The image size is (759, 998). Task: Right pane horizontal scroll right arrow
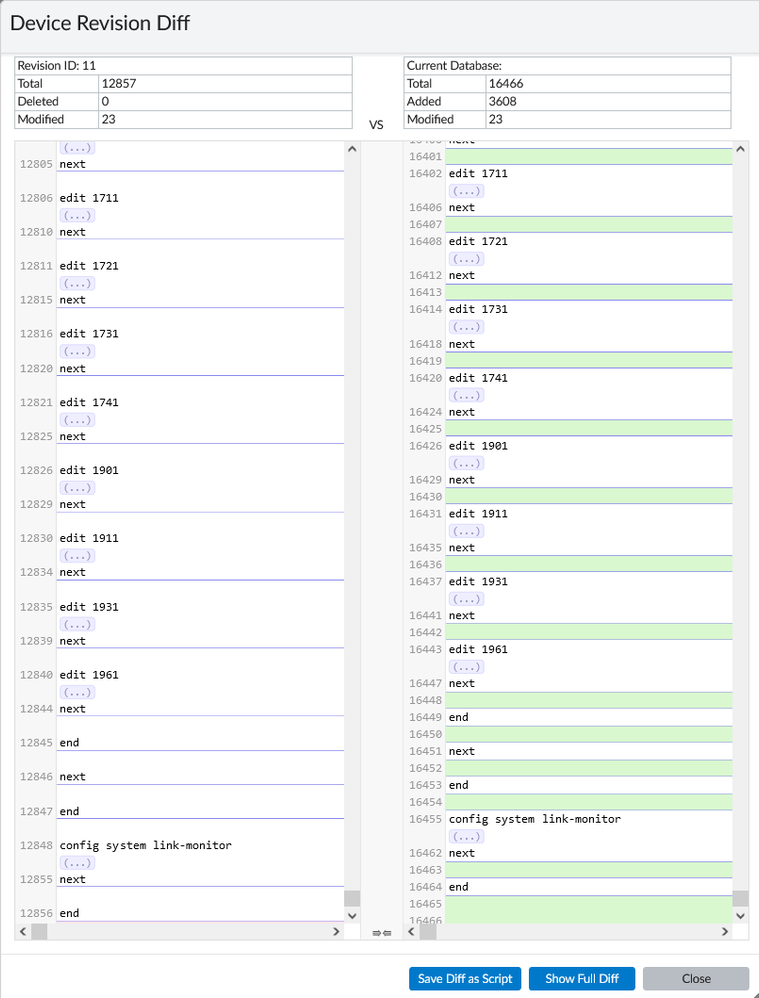point(725,932)
